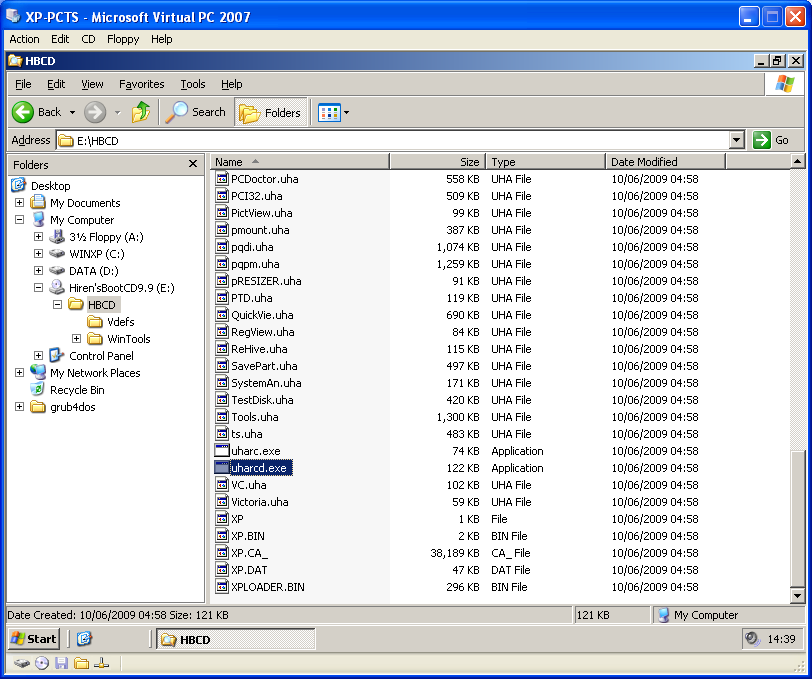Open the Favorites menu
The image size is (812, 679).
tap(141, 84)
